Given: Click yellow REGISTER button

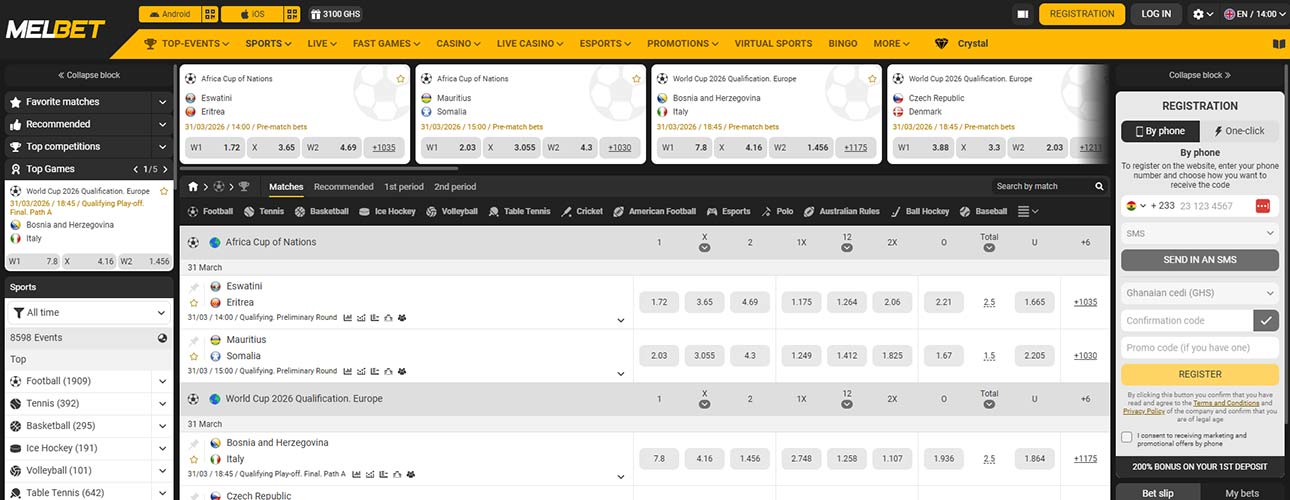Looking at the screenshot, I should pos(1200,375).
